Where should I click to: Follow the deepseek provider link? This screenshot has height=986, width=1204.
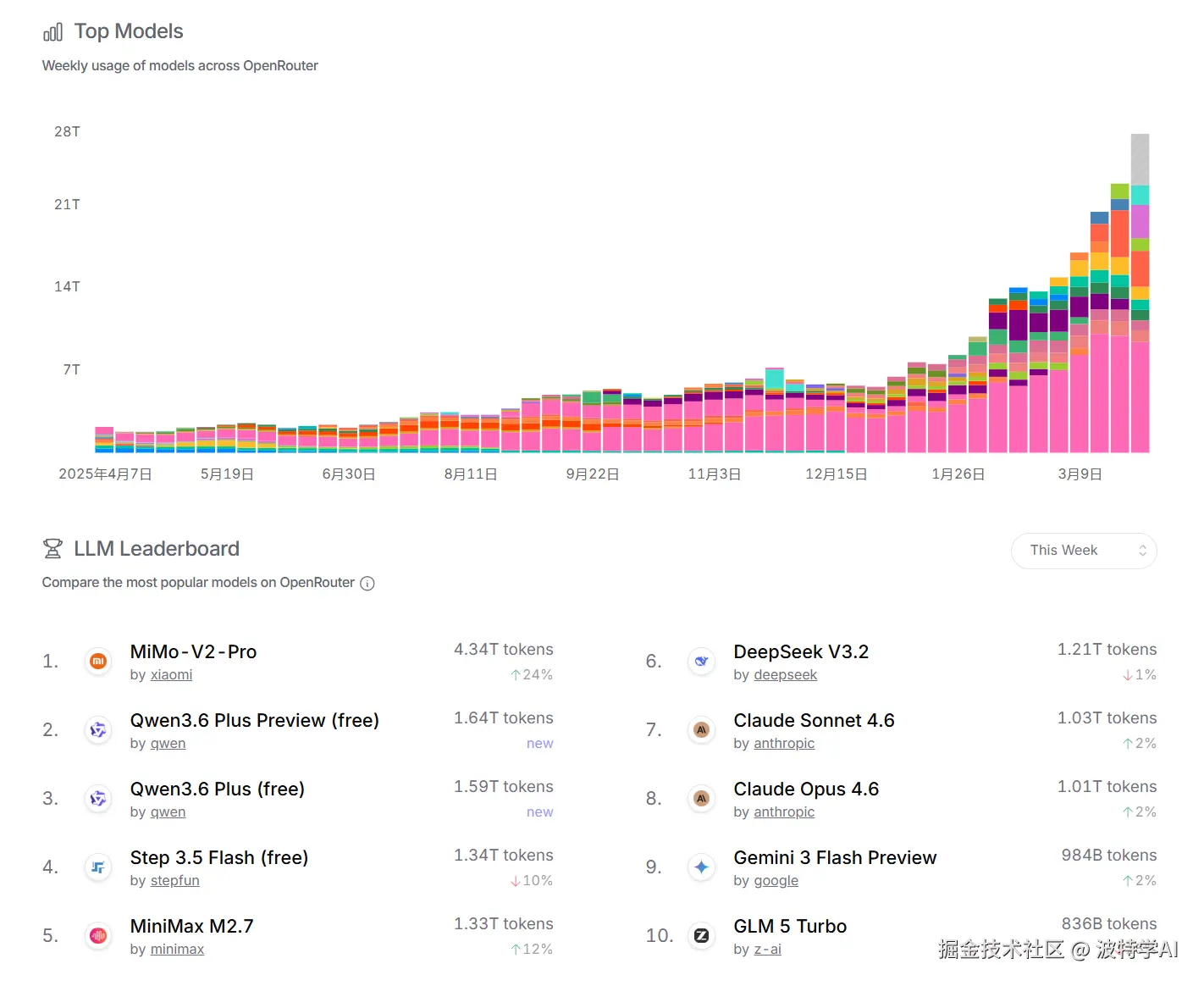(786, 675)
